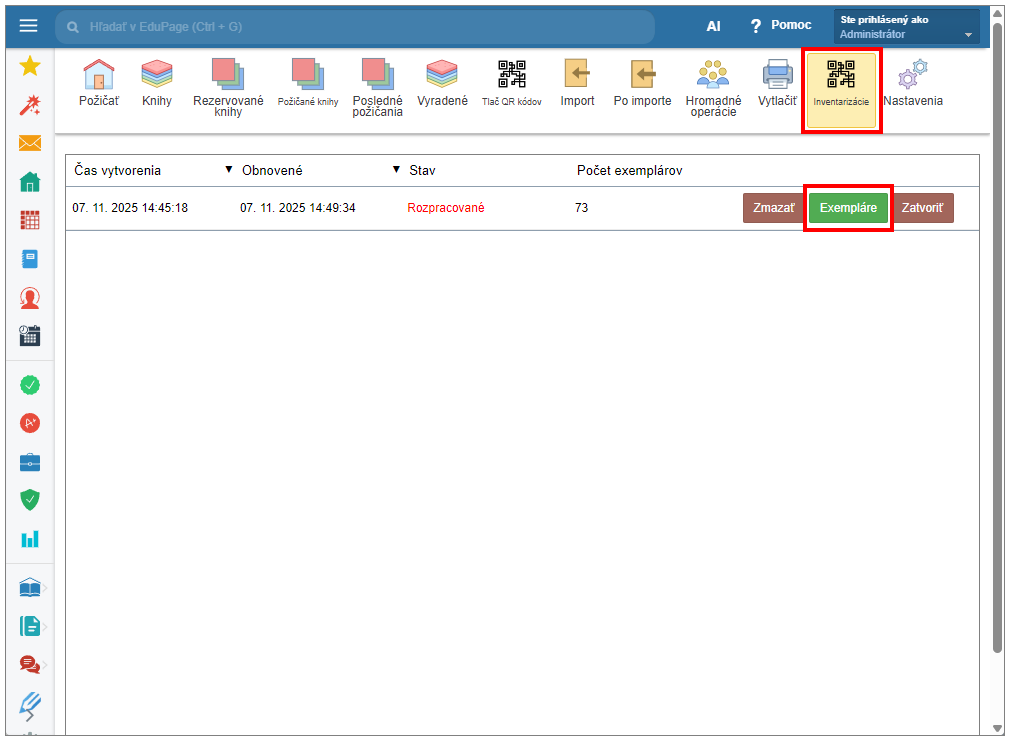Open the envelope messages sidebar icon
Viewport: 1010px width, 741px height.
click(30, 143)
